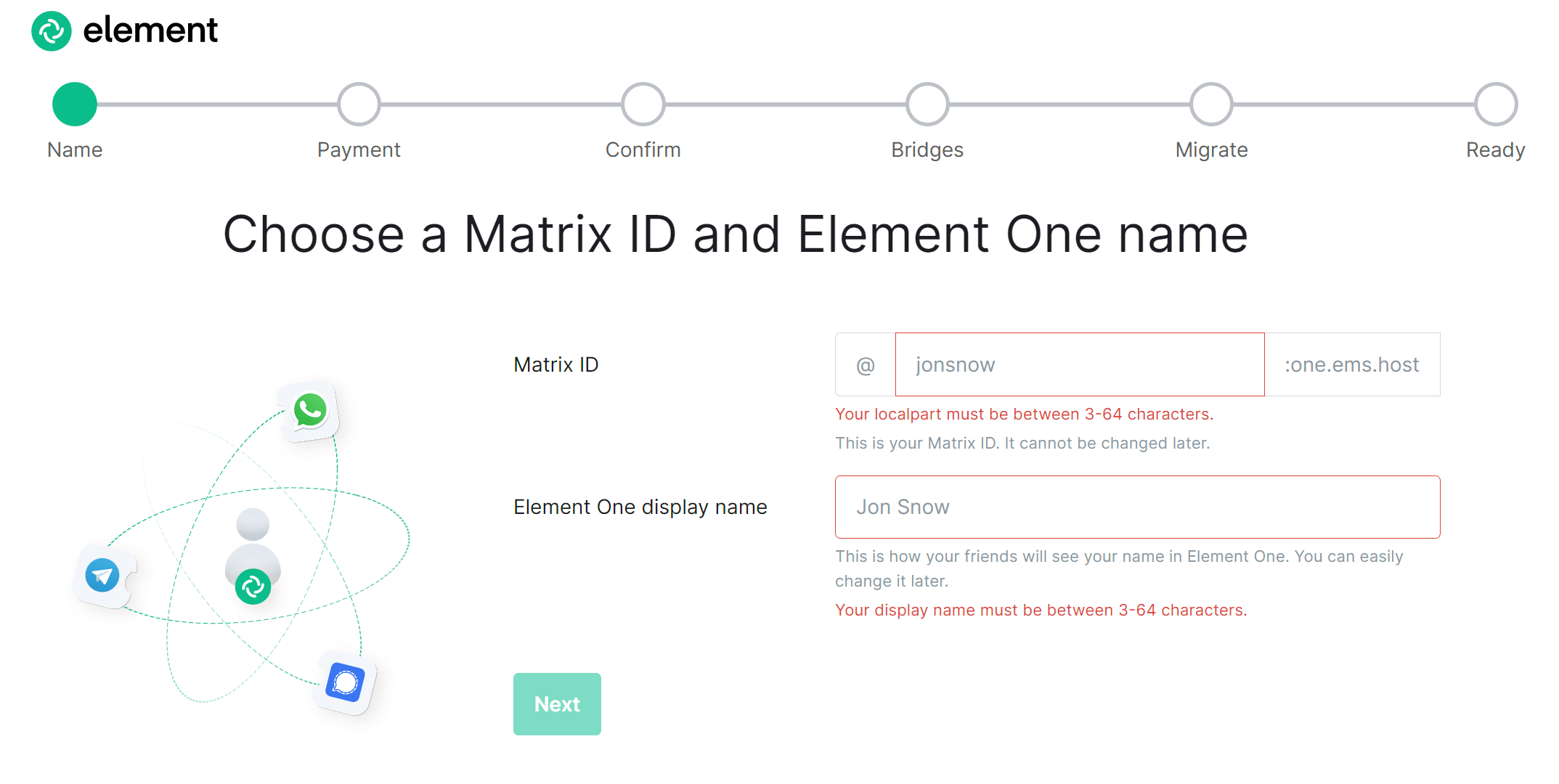Focus the Matrix ID jonsnow input field

click(x=1080, y=364)
